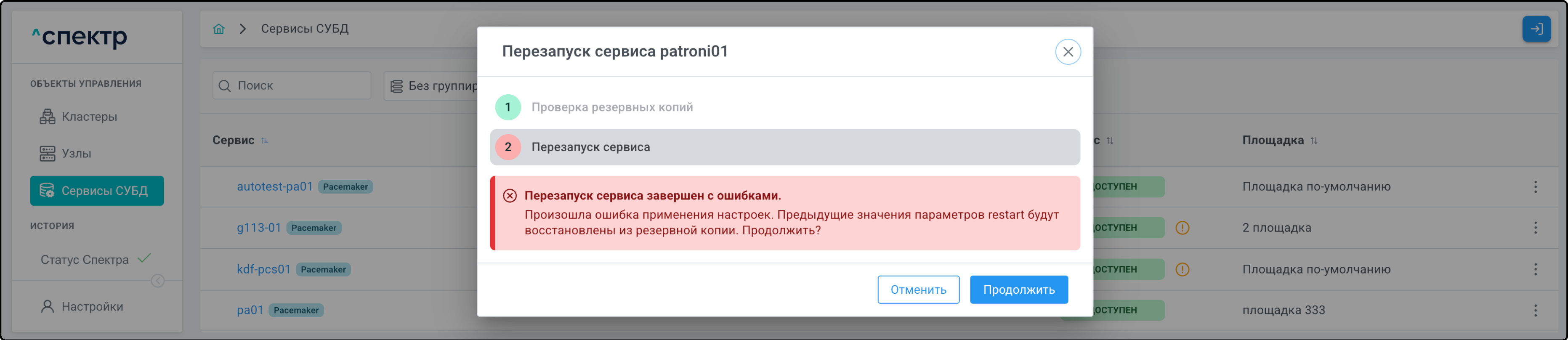Sort by the Площадка column
The image size is (1568, 340).
(1314, 141)
